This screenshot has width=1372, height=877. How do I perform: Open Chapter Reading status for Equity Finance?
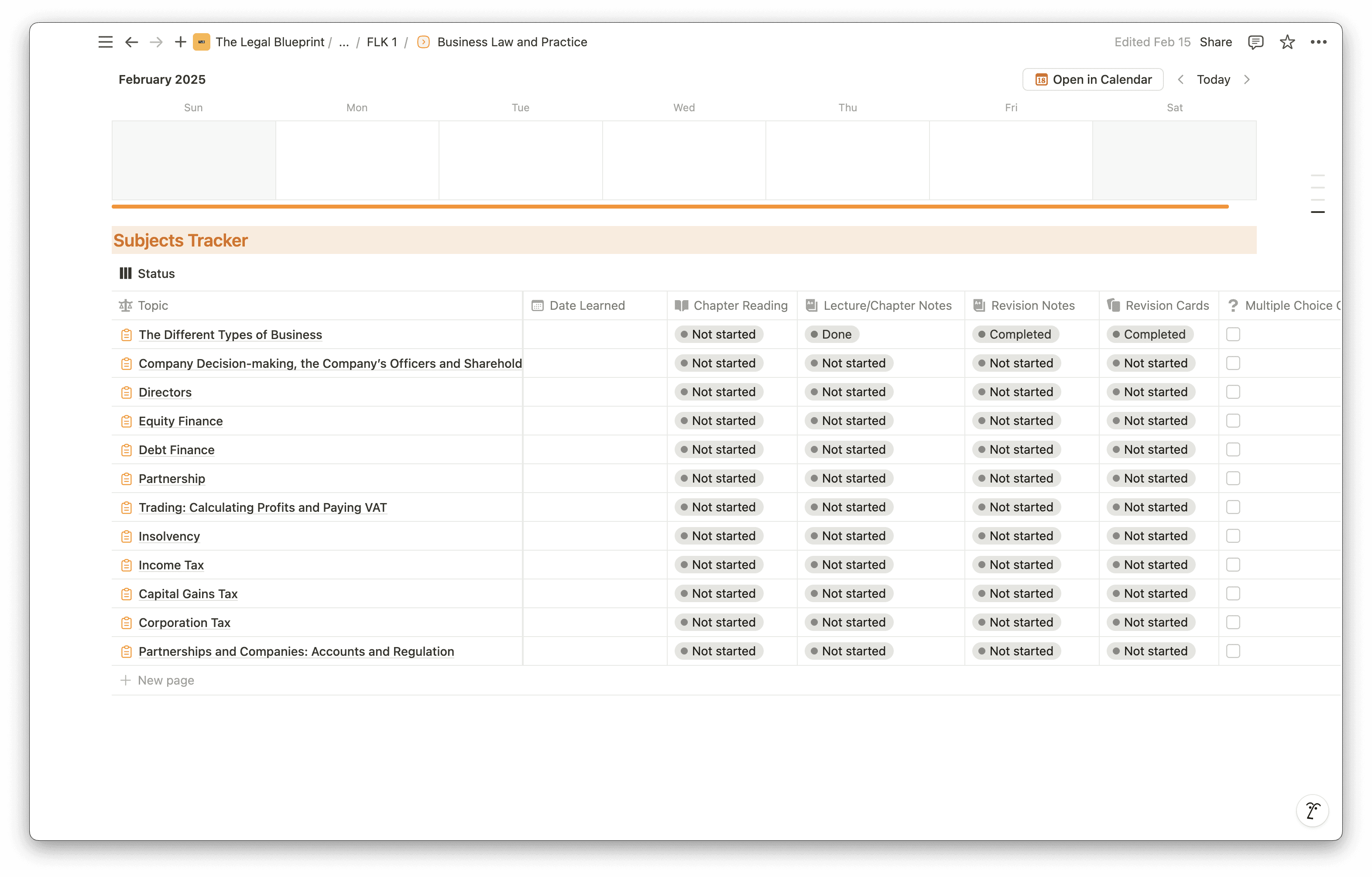(x=718, y=421)
